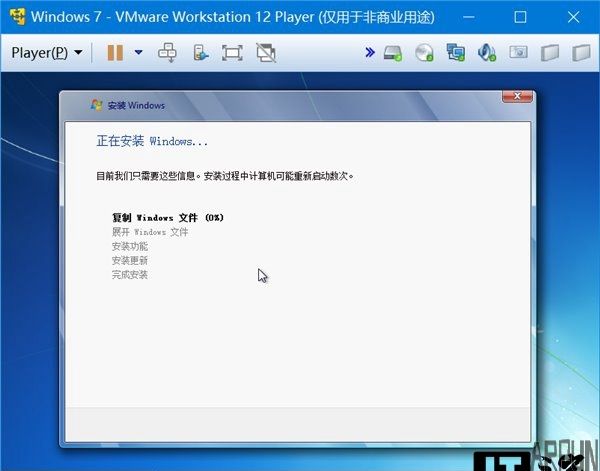The height and width of the screenshot is (471, 600).
Task: Open the Player(P) menu
Action: coord(47,52)
